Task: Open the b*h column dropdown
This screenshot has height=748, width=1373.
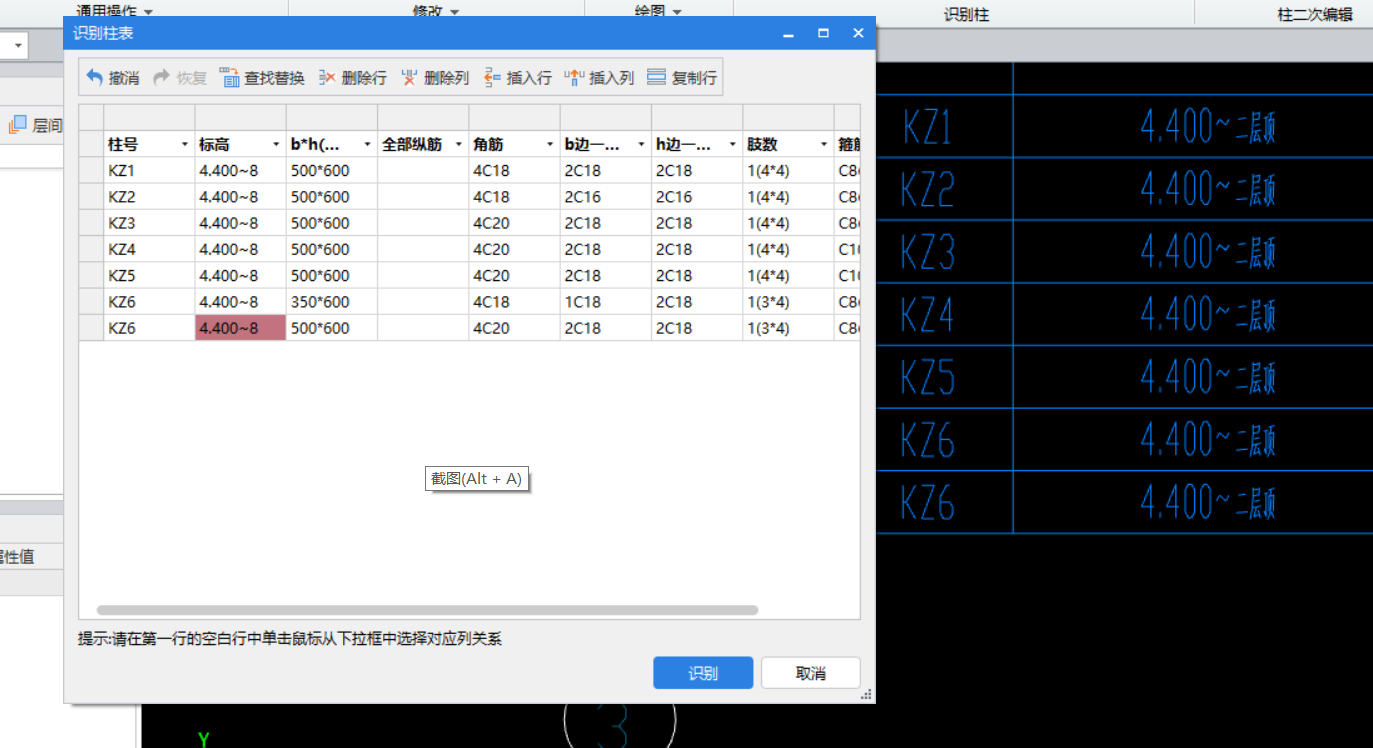Action: [367, 145]
